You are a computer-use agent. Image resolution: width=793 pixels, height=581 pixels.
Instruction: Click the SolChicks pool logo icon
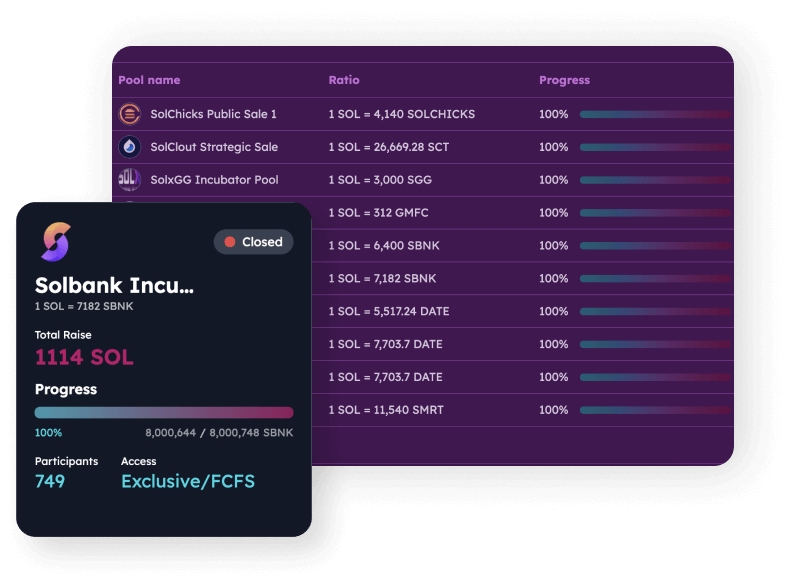pos(129,114)
